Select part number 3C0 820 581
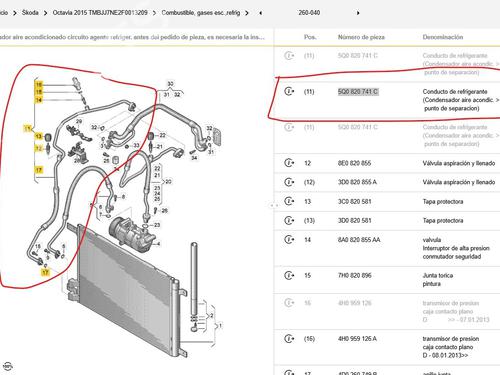 pos(354,201)
